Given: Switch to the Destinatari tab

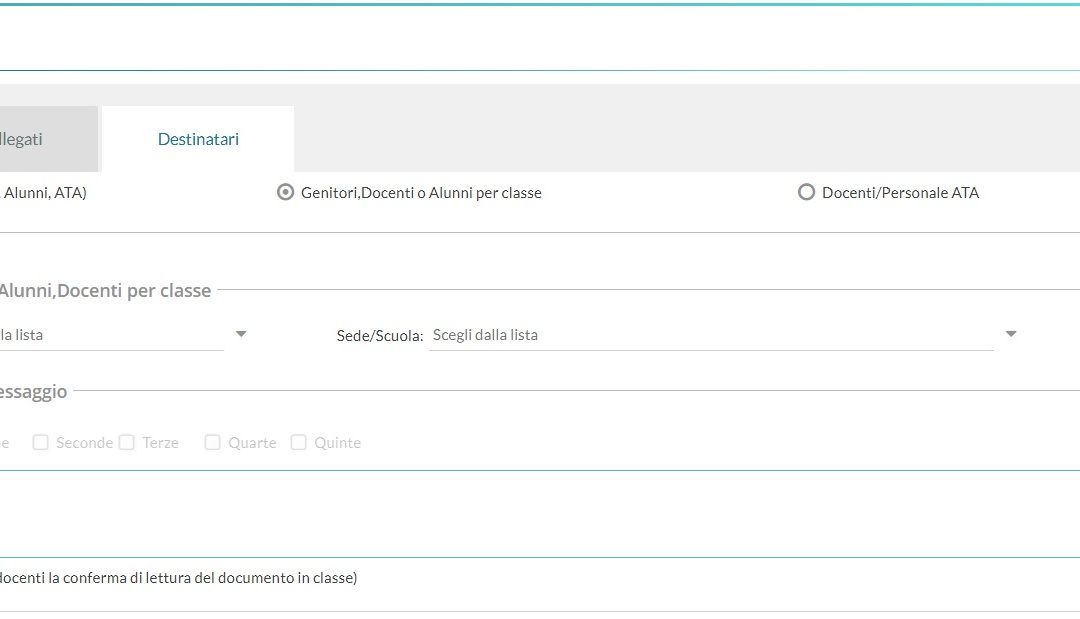Looking at the screenshot, I should [x=198, y=139].
